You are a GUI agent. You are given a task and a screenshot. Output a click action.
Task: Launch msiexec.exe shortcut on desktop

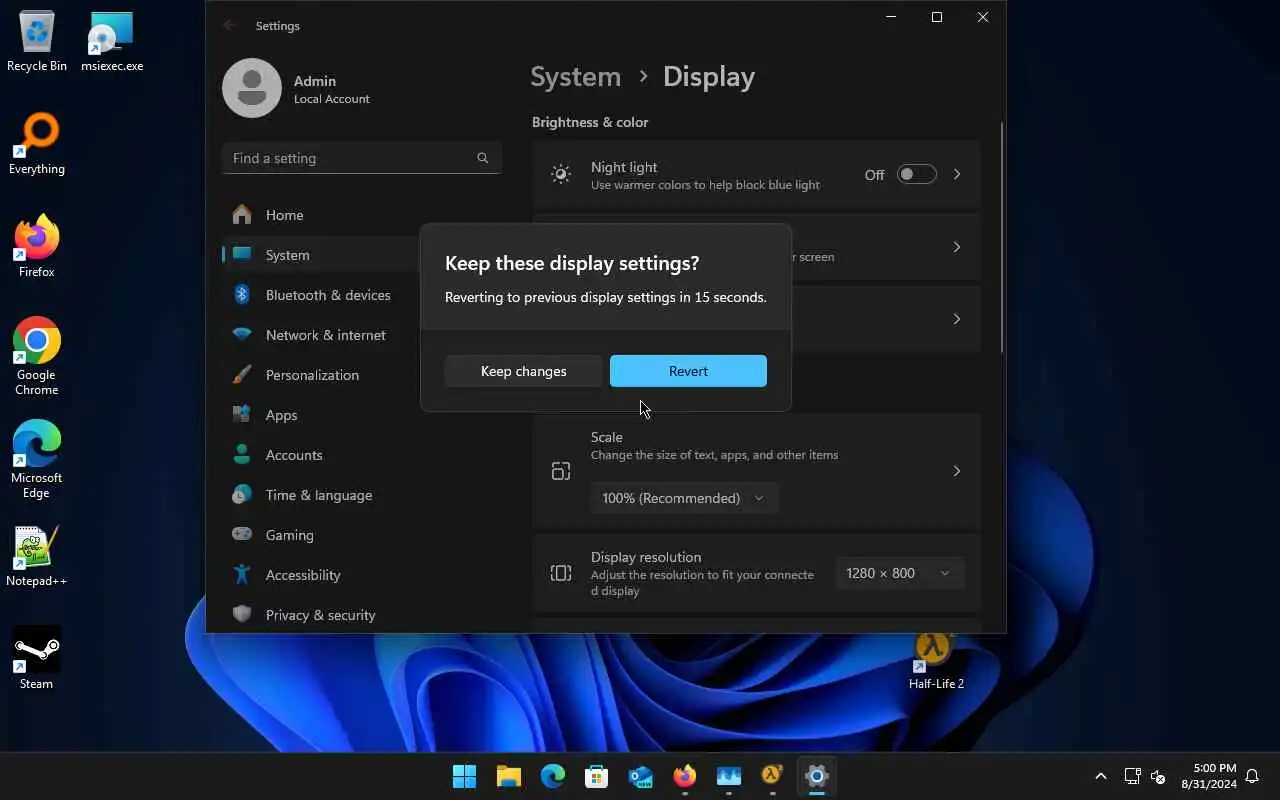112,42
